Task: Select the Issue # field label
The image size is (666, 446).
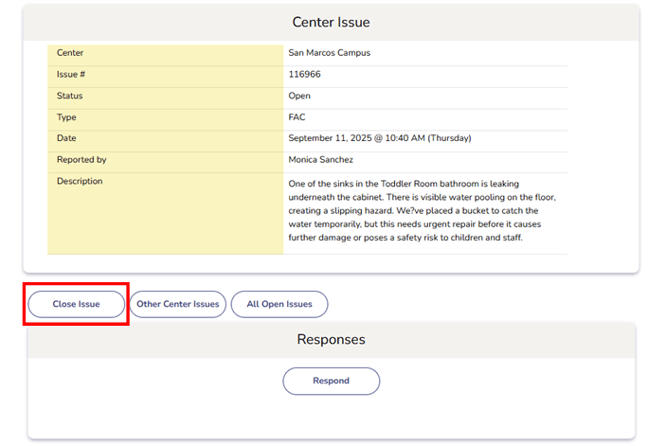Action: click(73, 74)
